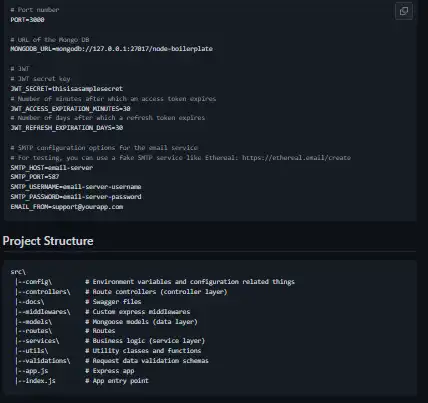Click the MONGODB_URL line

click(111, 49)
